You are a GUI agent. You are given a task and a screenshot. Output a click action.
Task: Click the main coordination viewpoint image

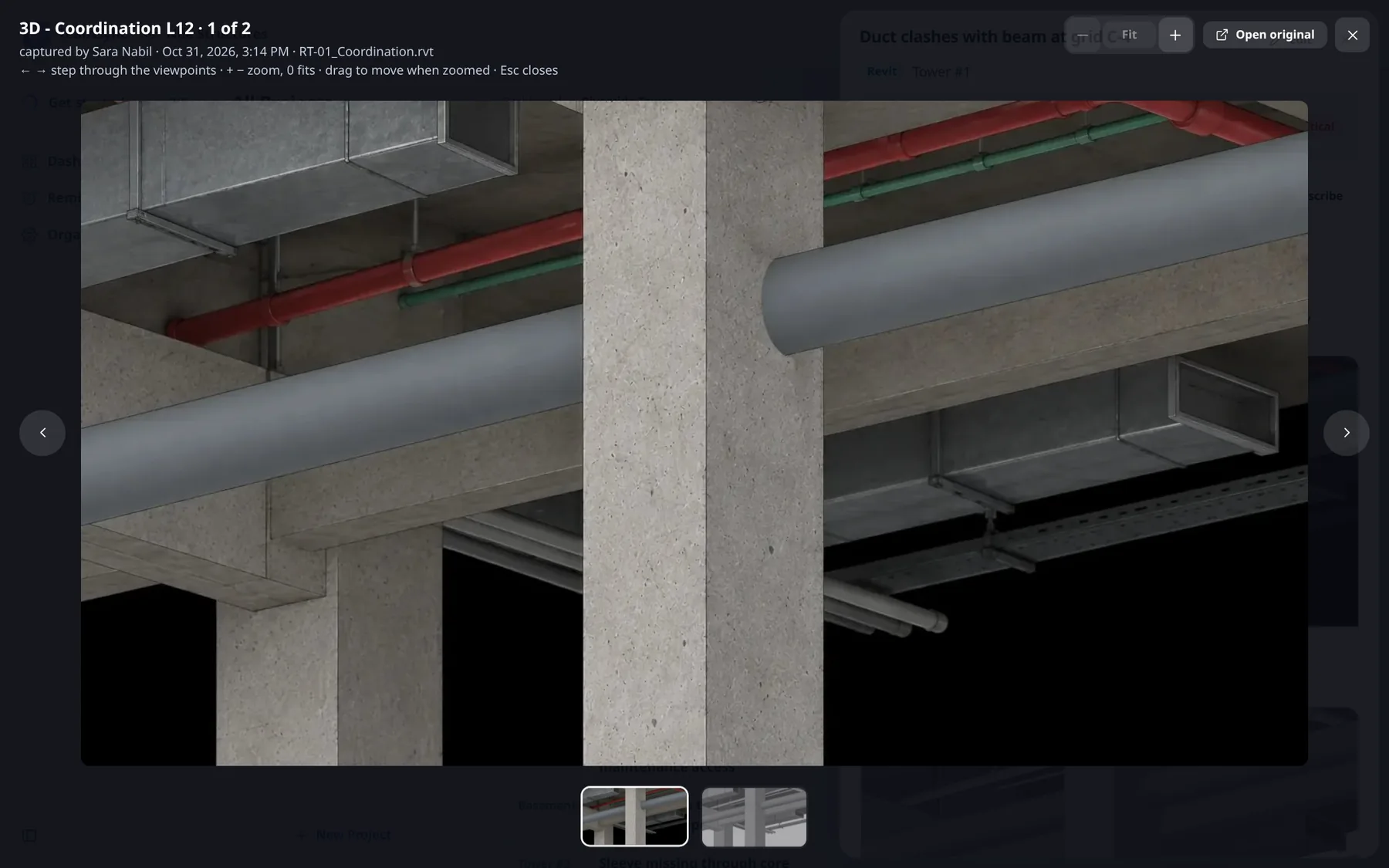point(694,433)
